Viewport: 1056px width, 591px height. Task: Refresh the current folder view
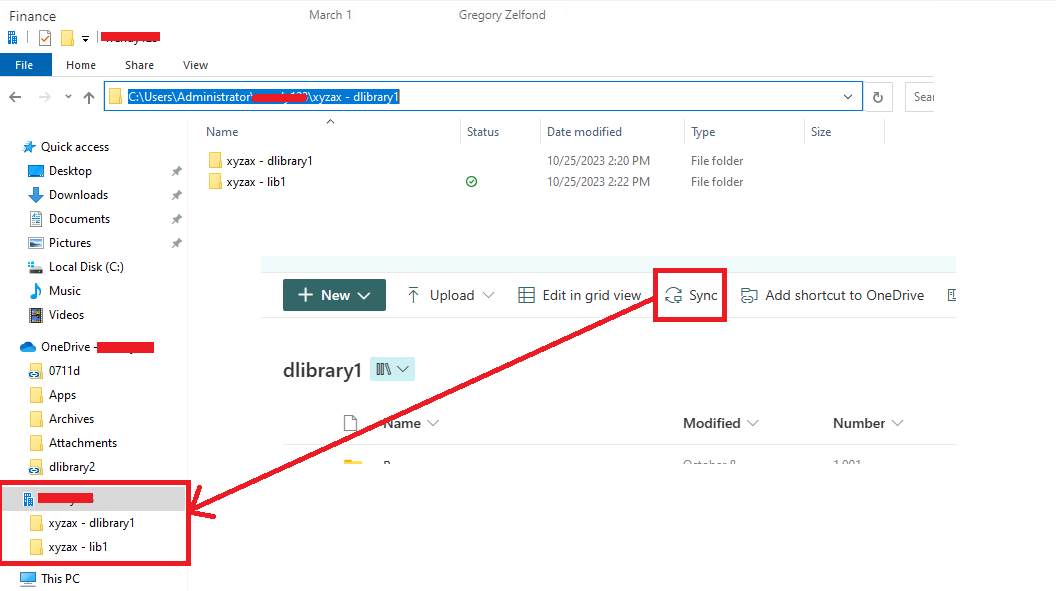(x=878, y=96)
